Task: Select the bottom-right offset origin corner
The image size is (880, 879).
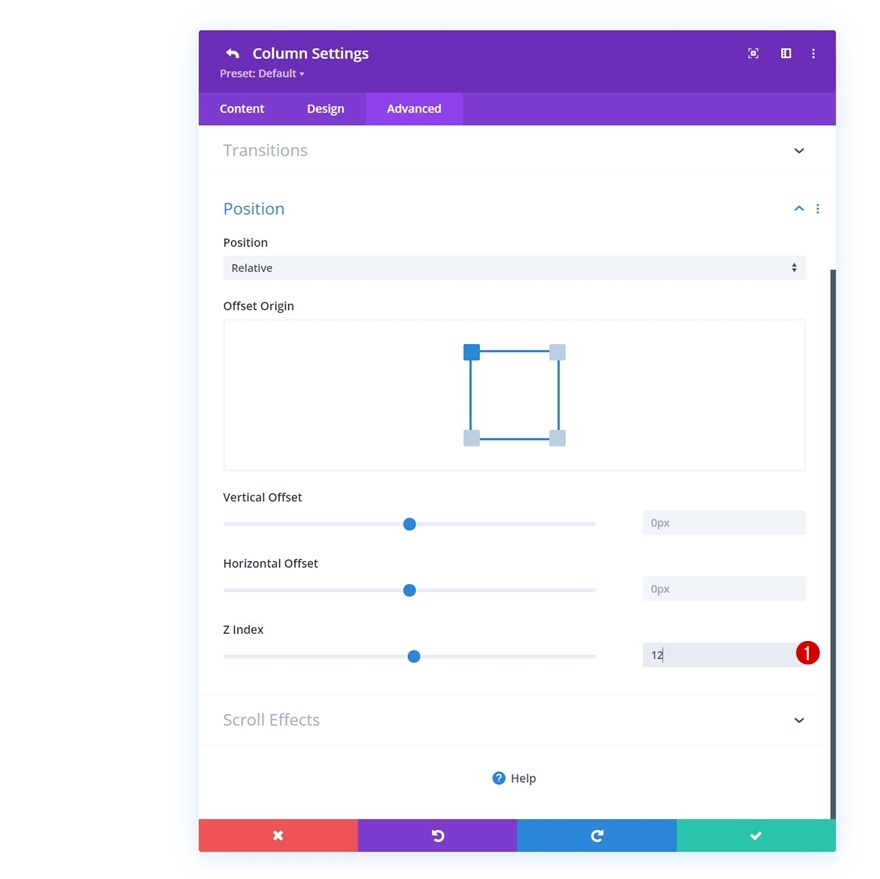Action: [x=557, y=438]
